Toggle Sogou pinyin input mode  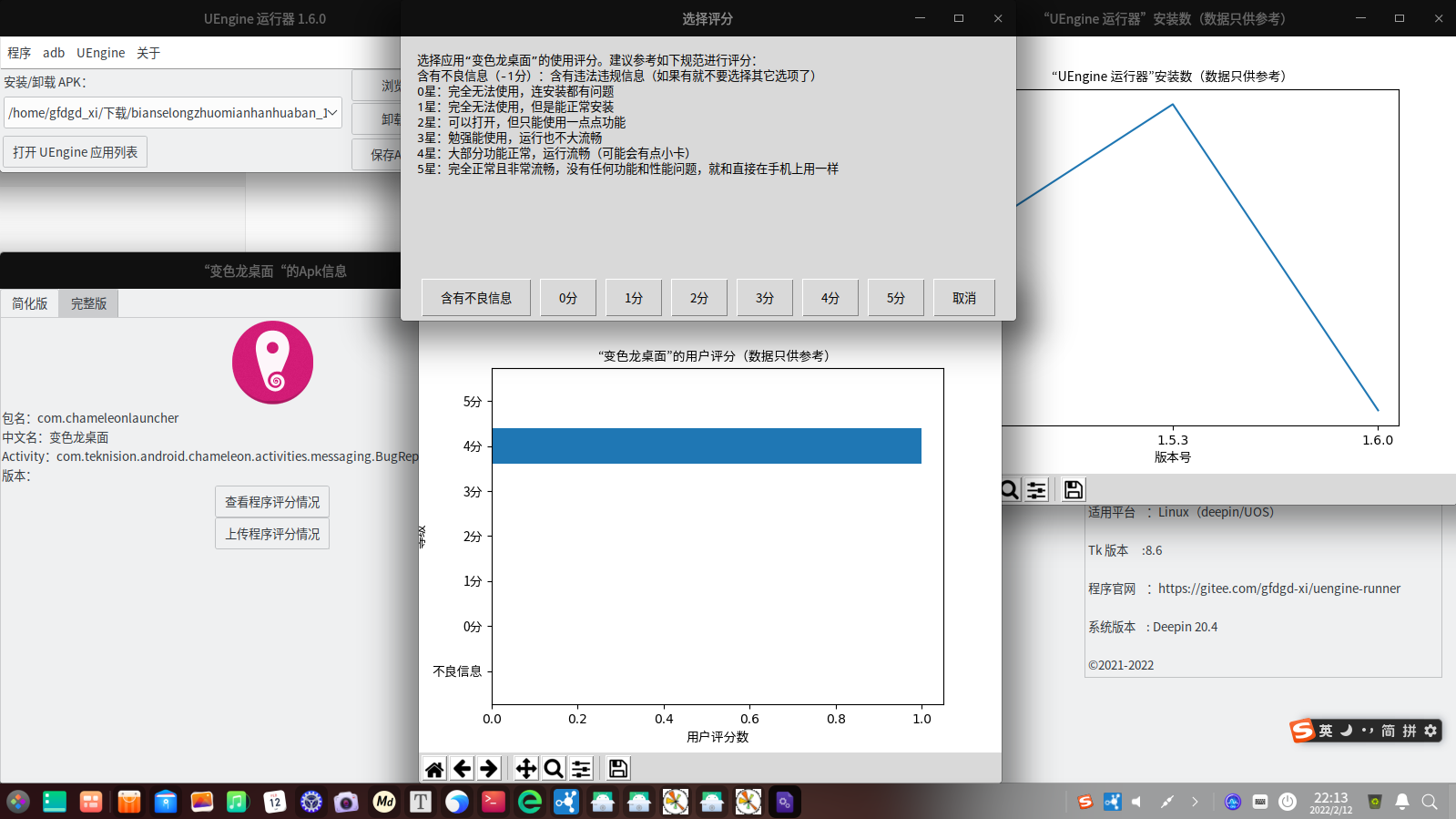coord(1410,731)
